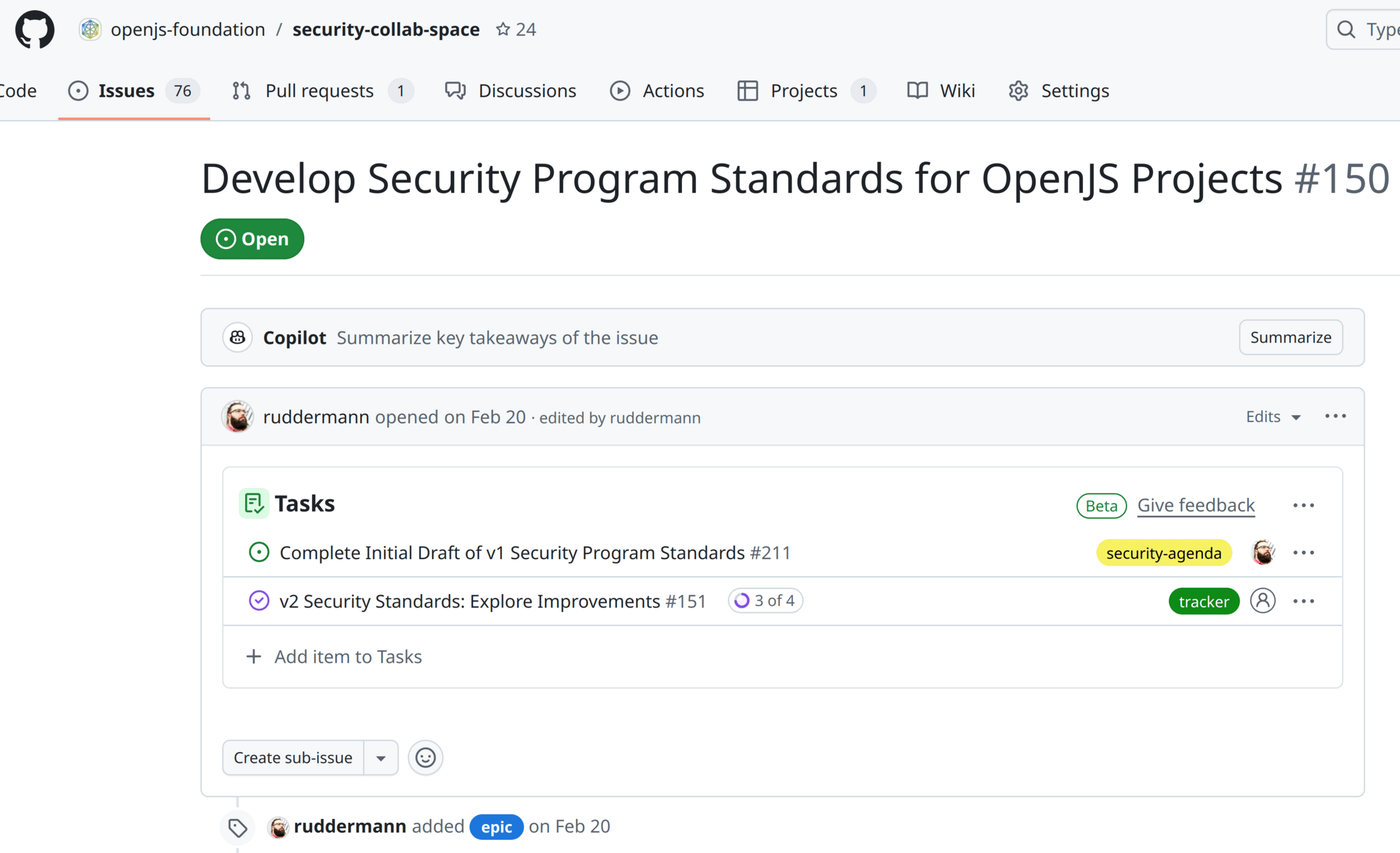Star the repository with star icon
This screenshot has width=1400, height=853.
click(x=503, y=29)
